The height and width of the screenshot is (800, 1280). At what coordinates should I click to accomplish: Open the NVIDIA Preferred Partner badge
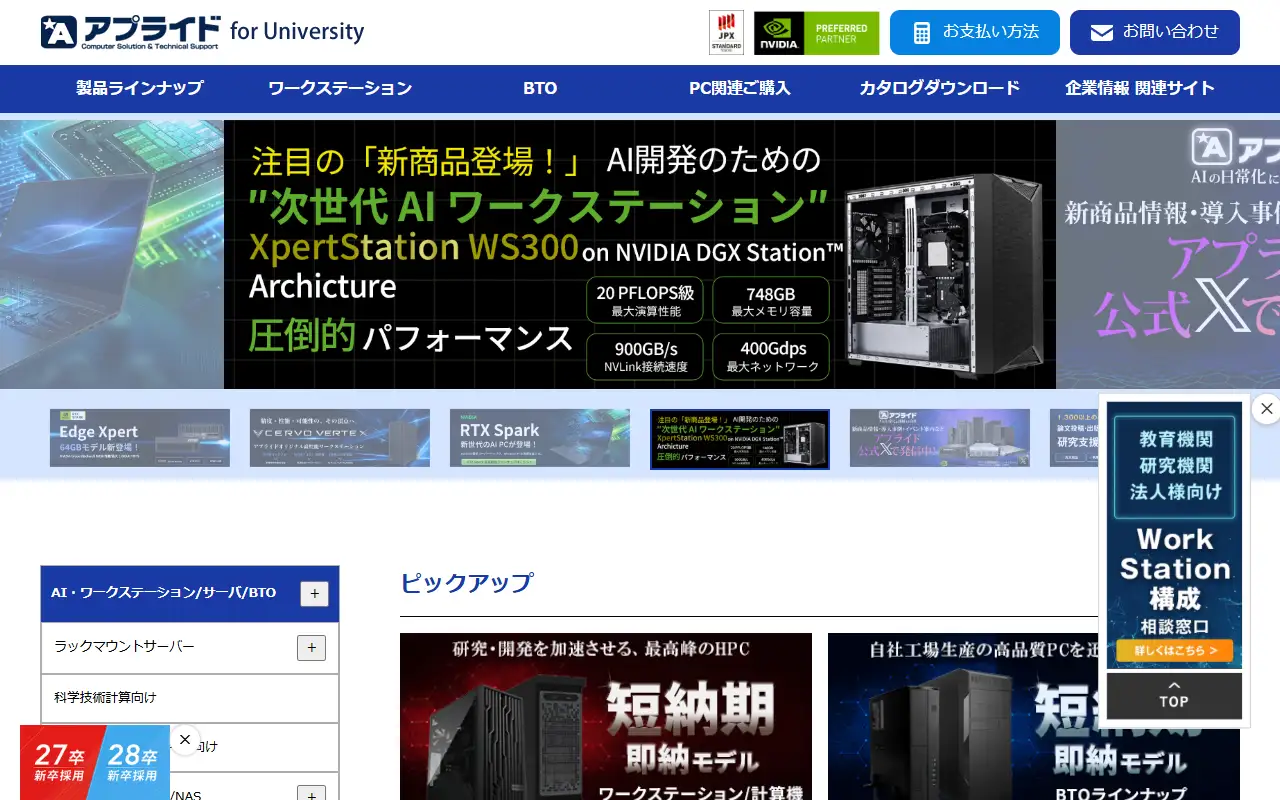(816, 33)
